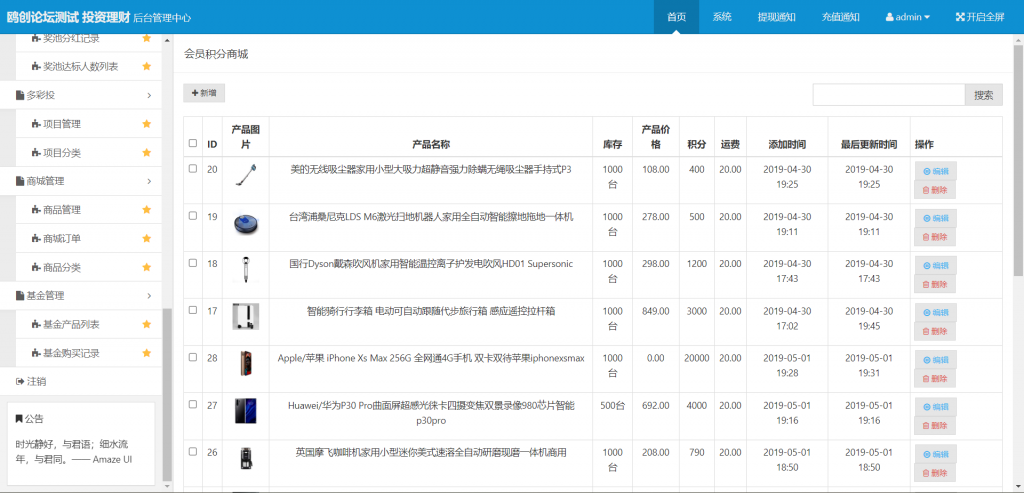Image resolution: width=1024 pixels, height=493 pixels.
Task: Click the file icon beside 商城管理
Action: [20, 181]
